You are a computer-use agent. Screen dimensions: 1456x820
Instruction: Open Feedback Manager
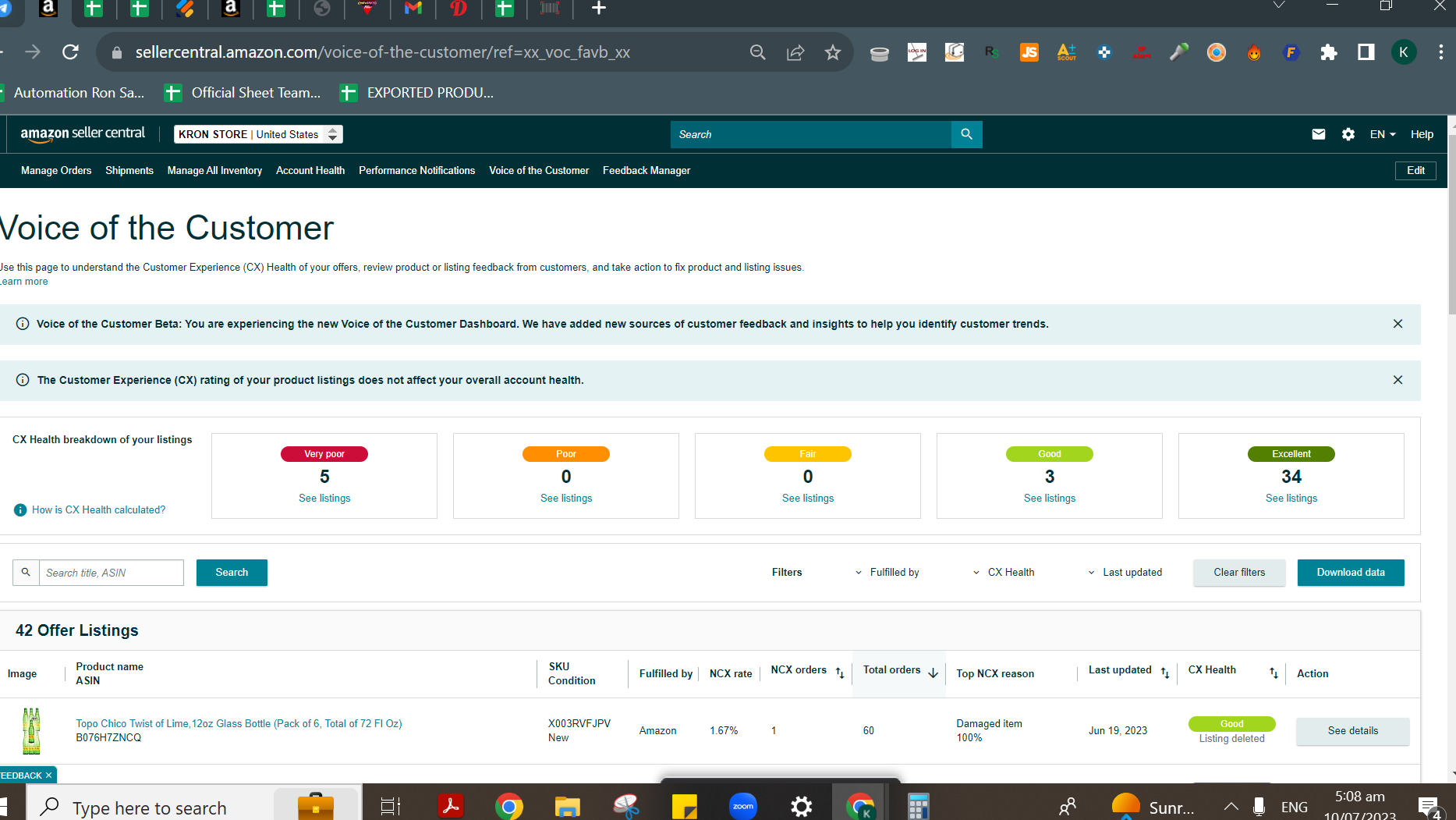click(647, 171)
